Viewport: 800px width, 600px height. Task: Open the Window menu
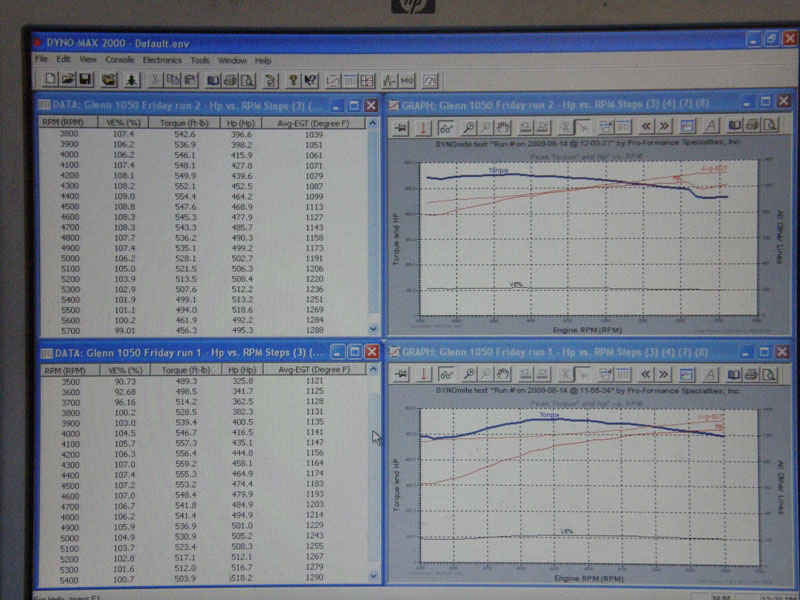tap(232, 60)
